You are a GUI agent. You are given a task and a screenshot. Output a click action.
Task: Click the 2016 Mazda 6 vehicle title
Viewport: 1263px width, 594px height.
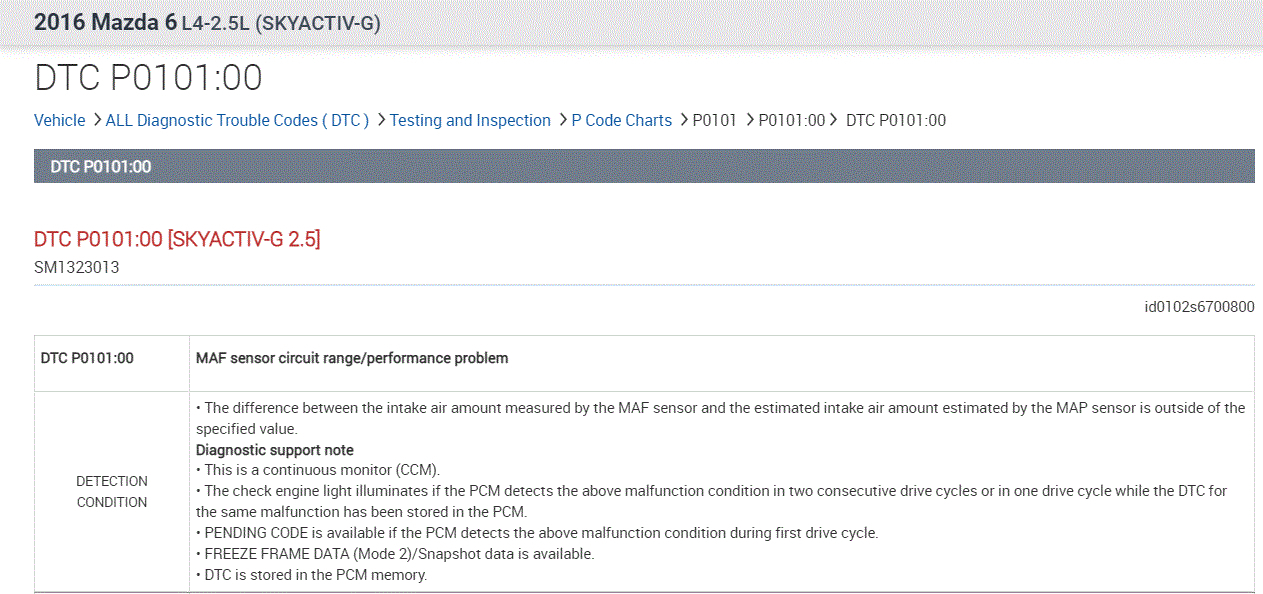[x=105, y=22]
